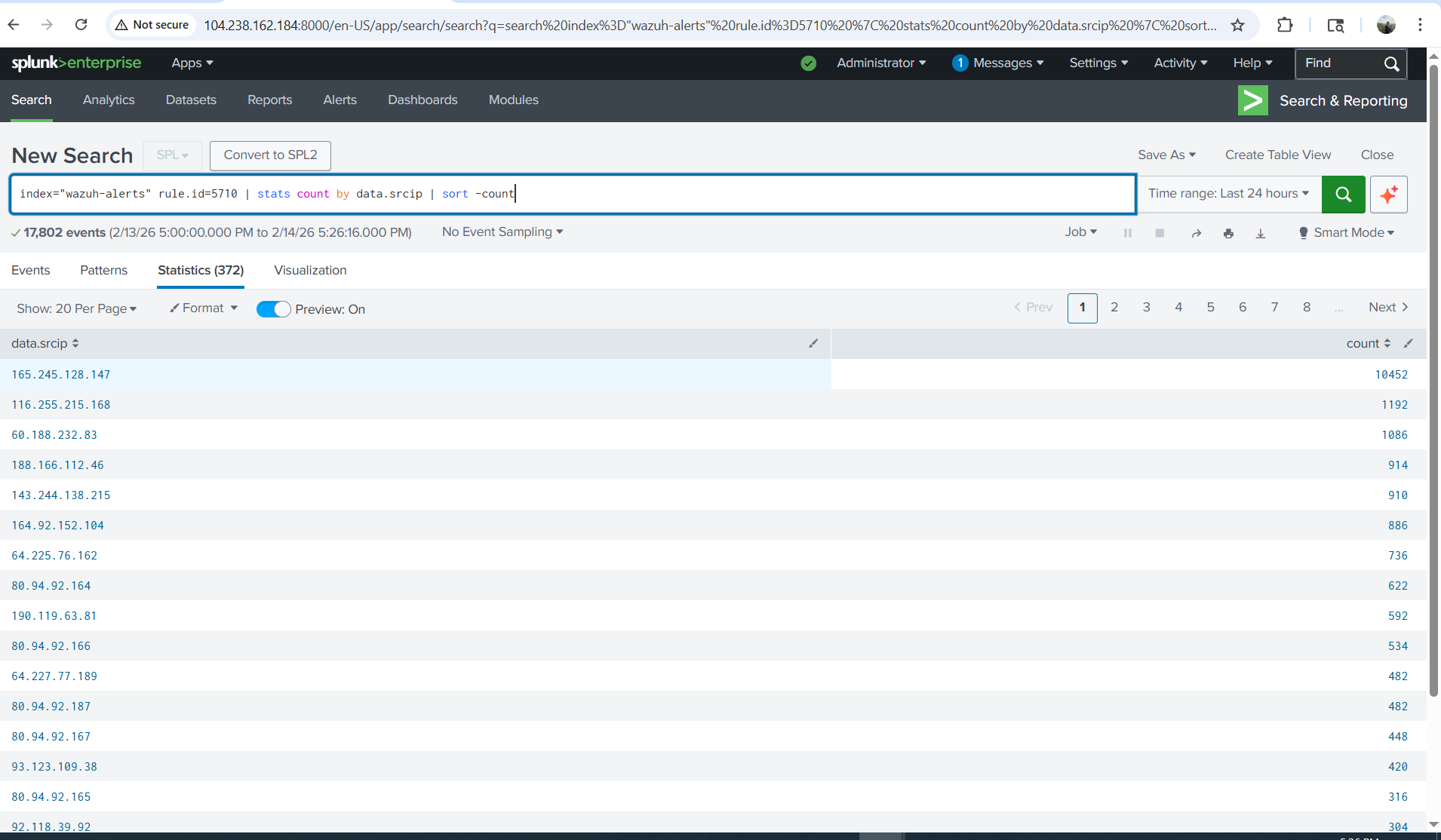The image size is (1441, 840).
Task: Open the Apps dropdown
Action: [192, 63]
